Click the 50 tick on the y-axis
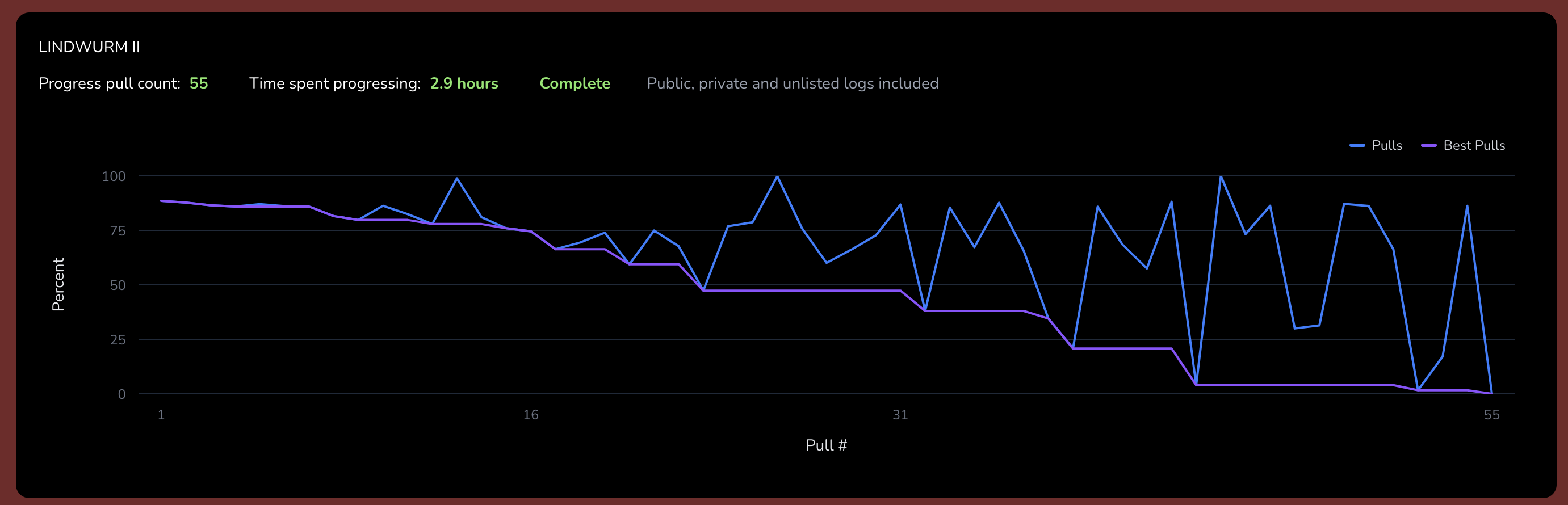The height and width of the screenshot is (505, 1568). (118, 285)
